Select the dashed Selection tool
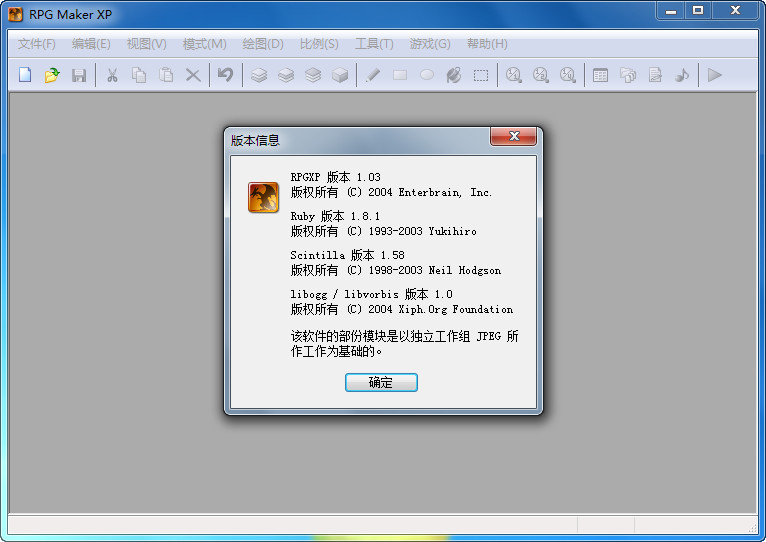766x542 pixels. tap(481, 75)
